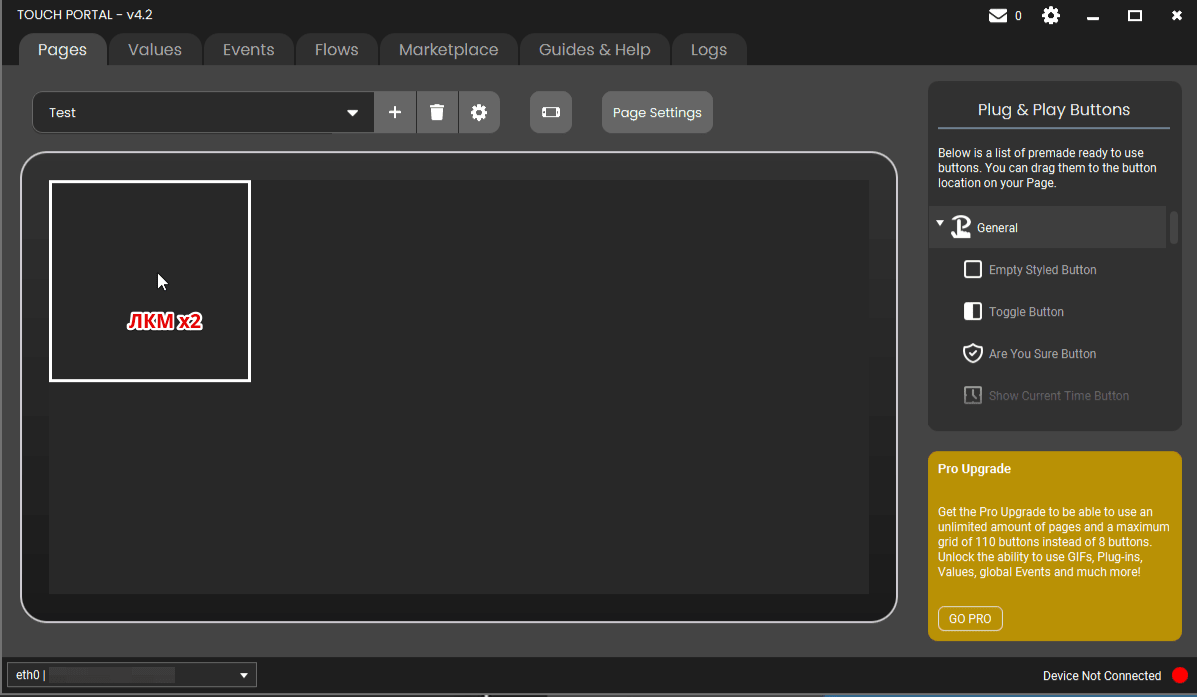Click the GO PRO button
Screen dimensions: 1197x697
970,618
